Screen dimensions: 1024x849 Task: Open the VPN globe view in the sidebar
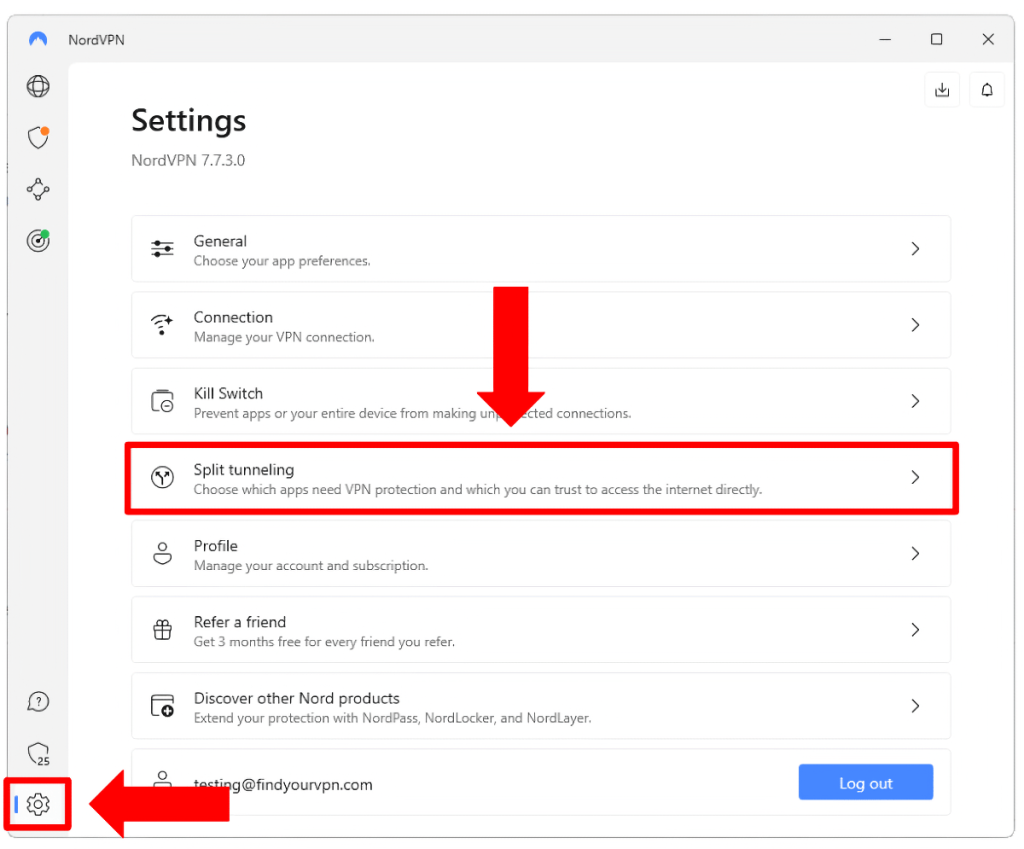pyautogui.click(x=38, y=86)
